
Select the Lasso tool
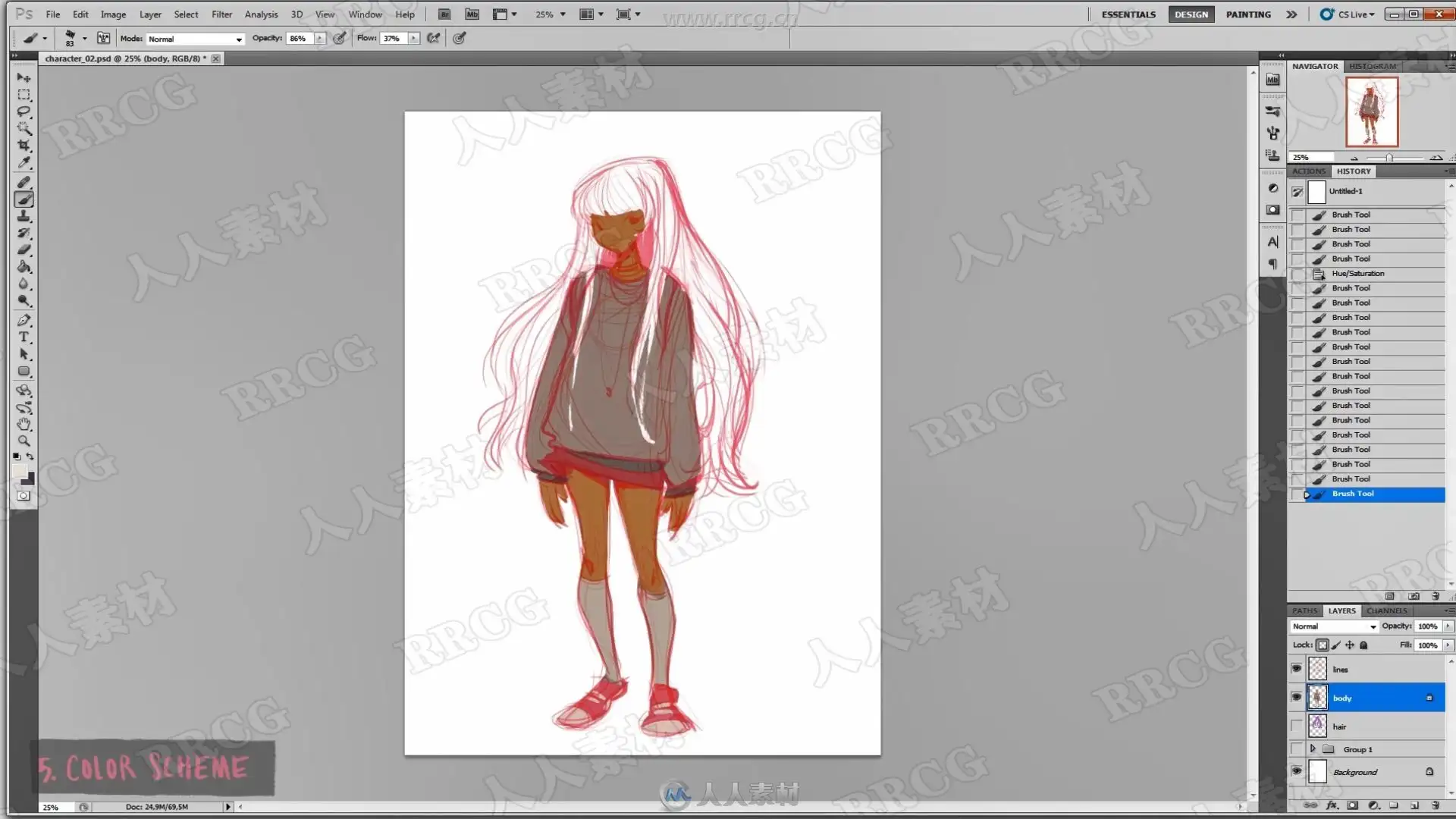pyautogui.click(x=24, y=111)
